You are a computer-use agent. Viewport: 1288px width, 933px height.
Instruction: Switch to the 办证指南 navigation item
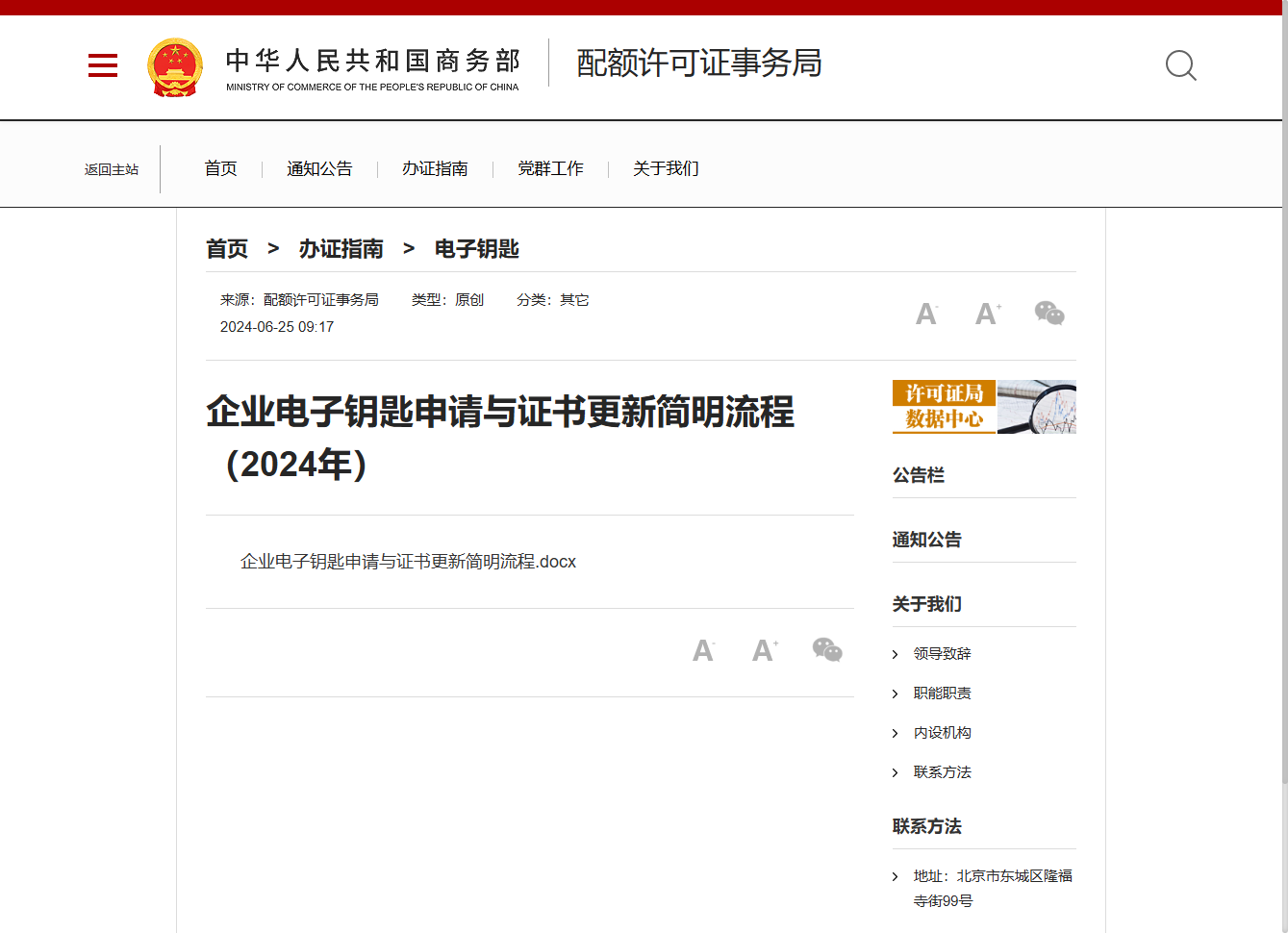pos(435,168)
